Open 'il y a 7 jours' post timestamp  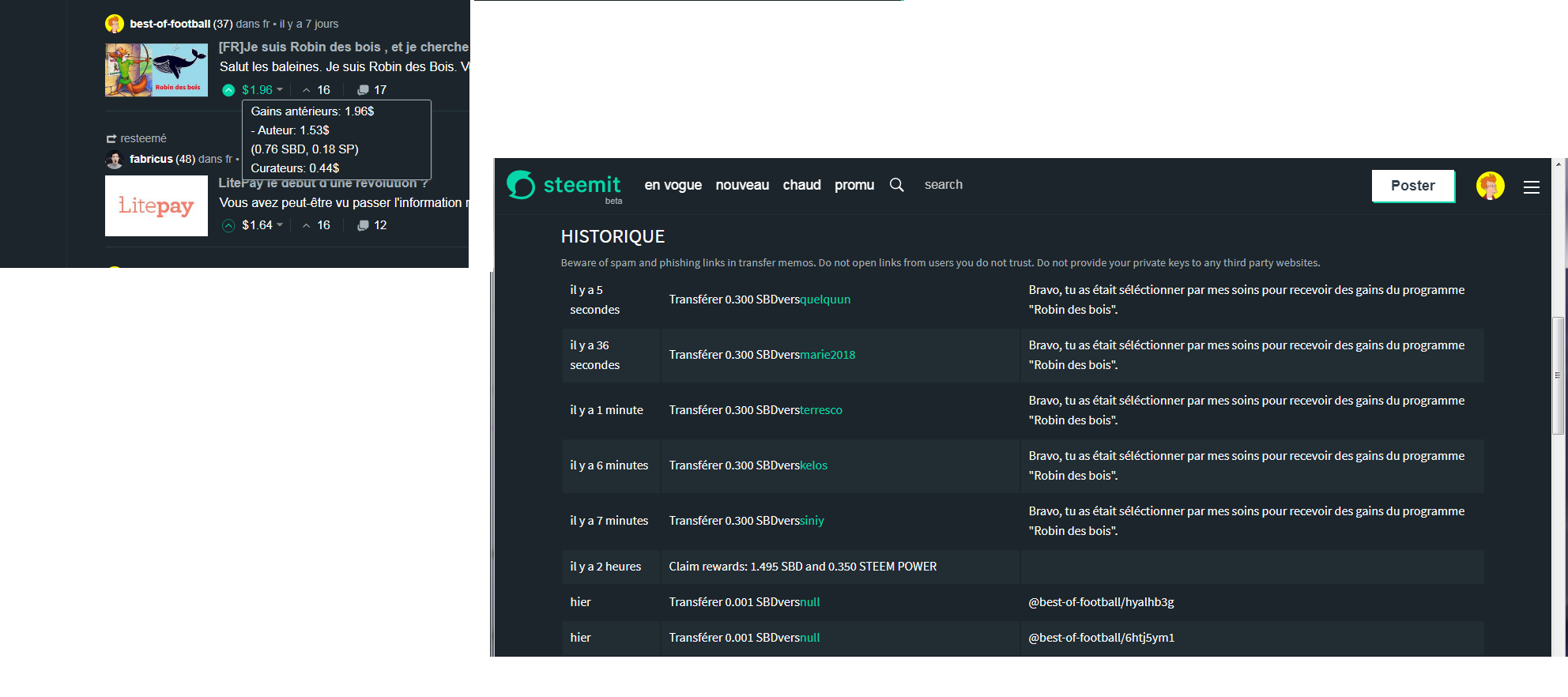309,24
